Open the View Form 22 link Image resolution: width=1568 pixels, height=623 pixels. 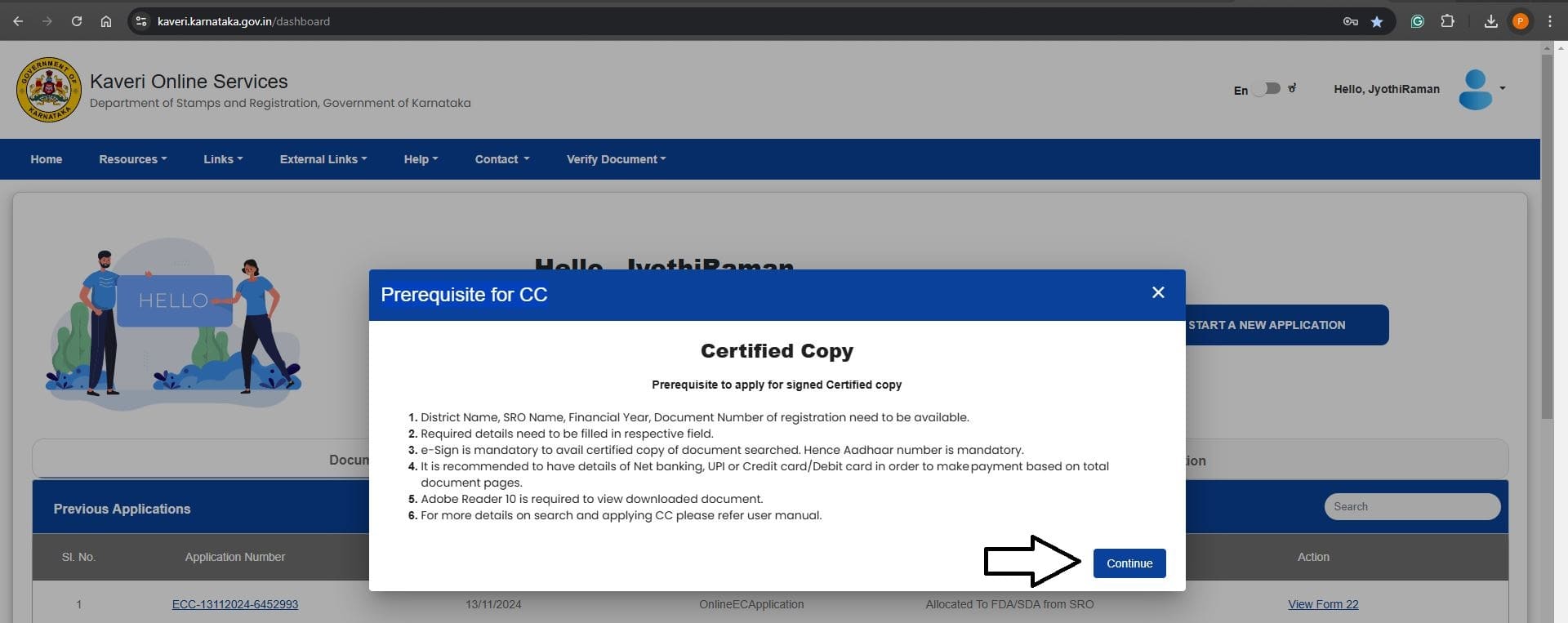[x=1322, y=604]
